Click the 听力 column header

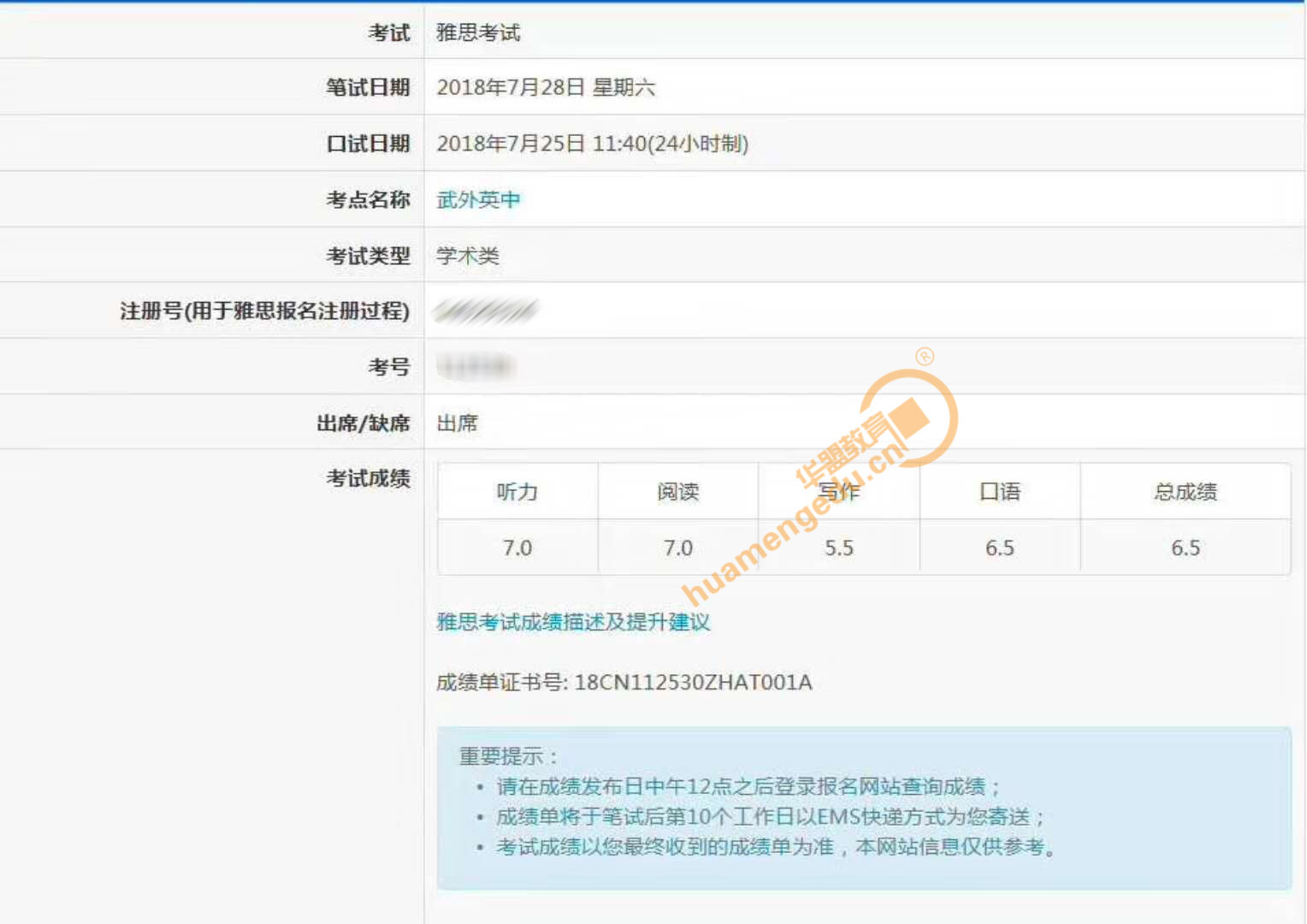click(x=517, y=492)
